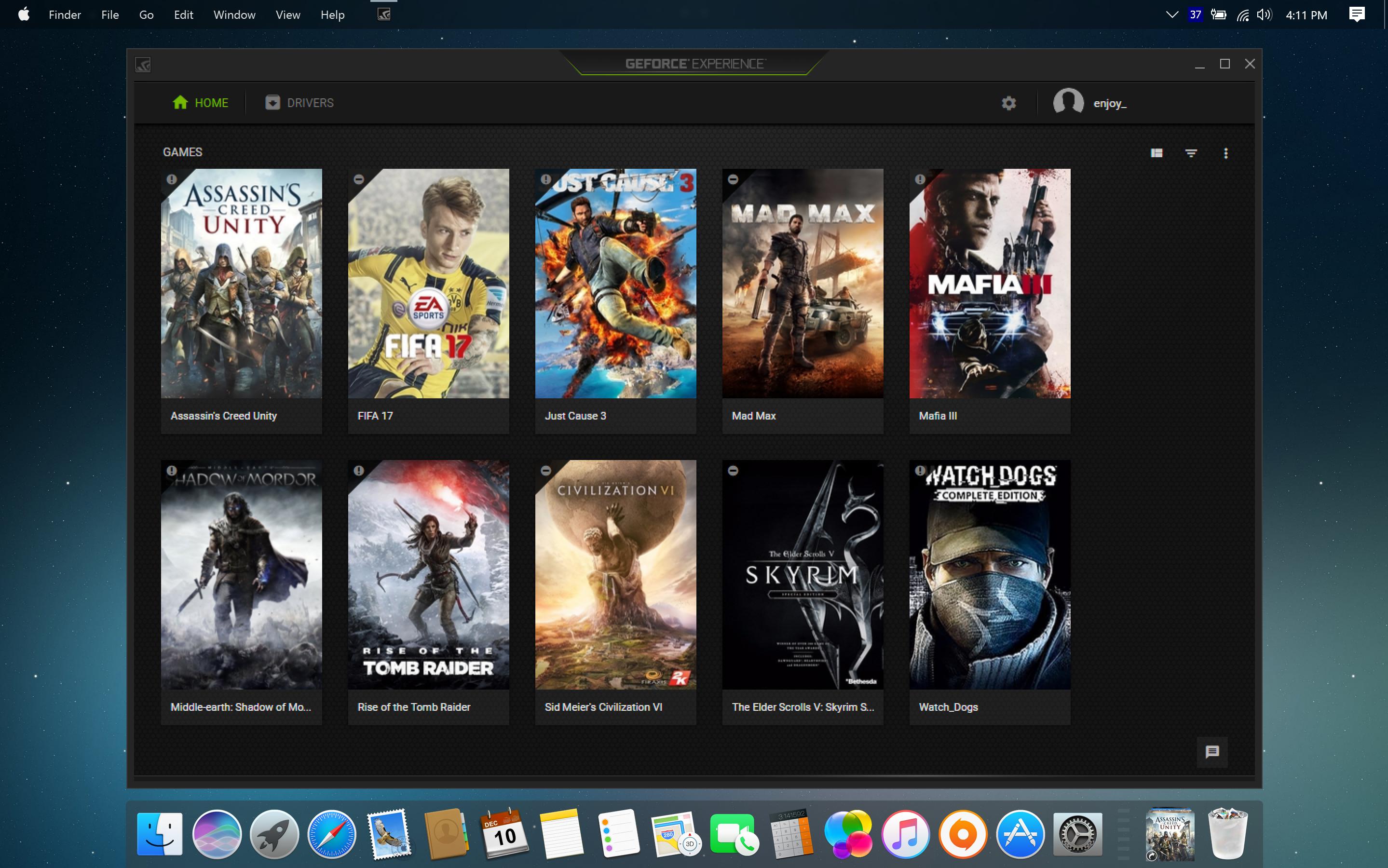
Task: Open the feedback chat button in the bottom corner
Action: click(1212, 752)
